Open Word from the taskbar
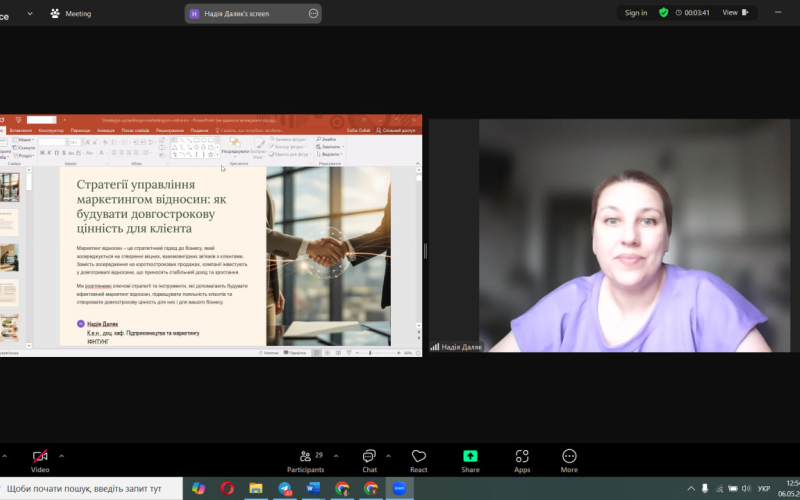This screenshot has height=500, width=800. [313, 488]
